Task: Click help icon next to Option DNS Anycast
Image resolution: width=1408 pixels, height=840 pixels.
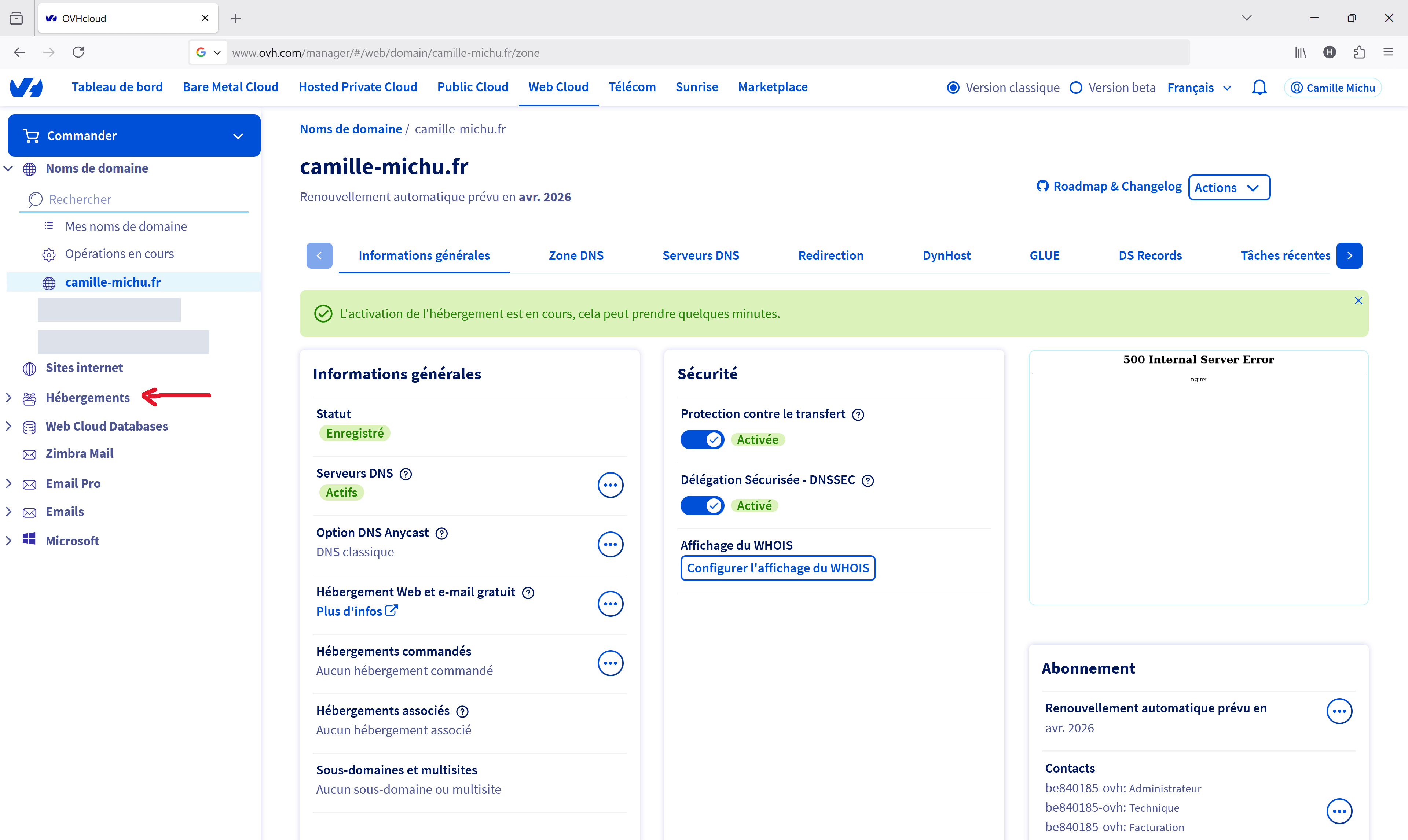Action: click(441, 533)
